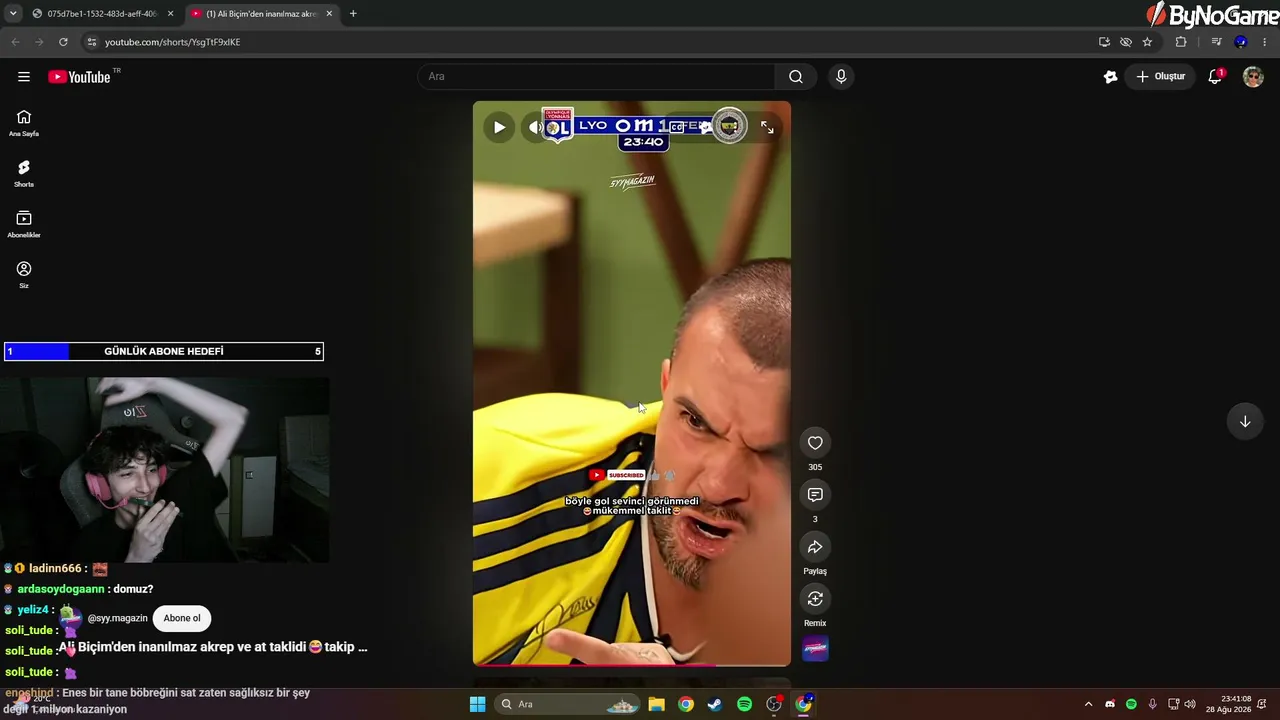
Task: Open the Windows notification center bell
Action: pos(1262,704)
